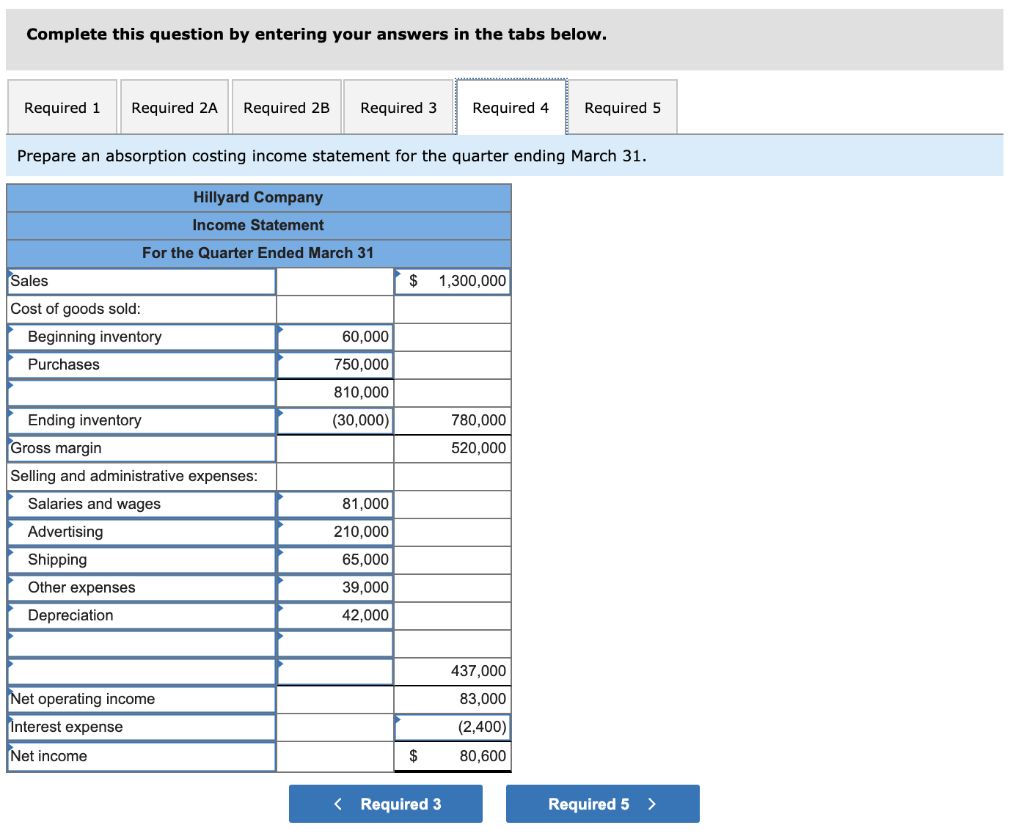Switch to the Required 1 tab
1024x836 pixels.
coord(62,107)
